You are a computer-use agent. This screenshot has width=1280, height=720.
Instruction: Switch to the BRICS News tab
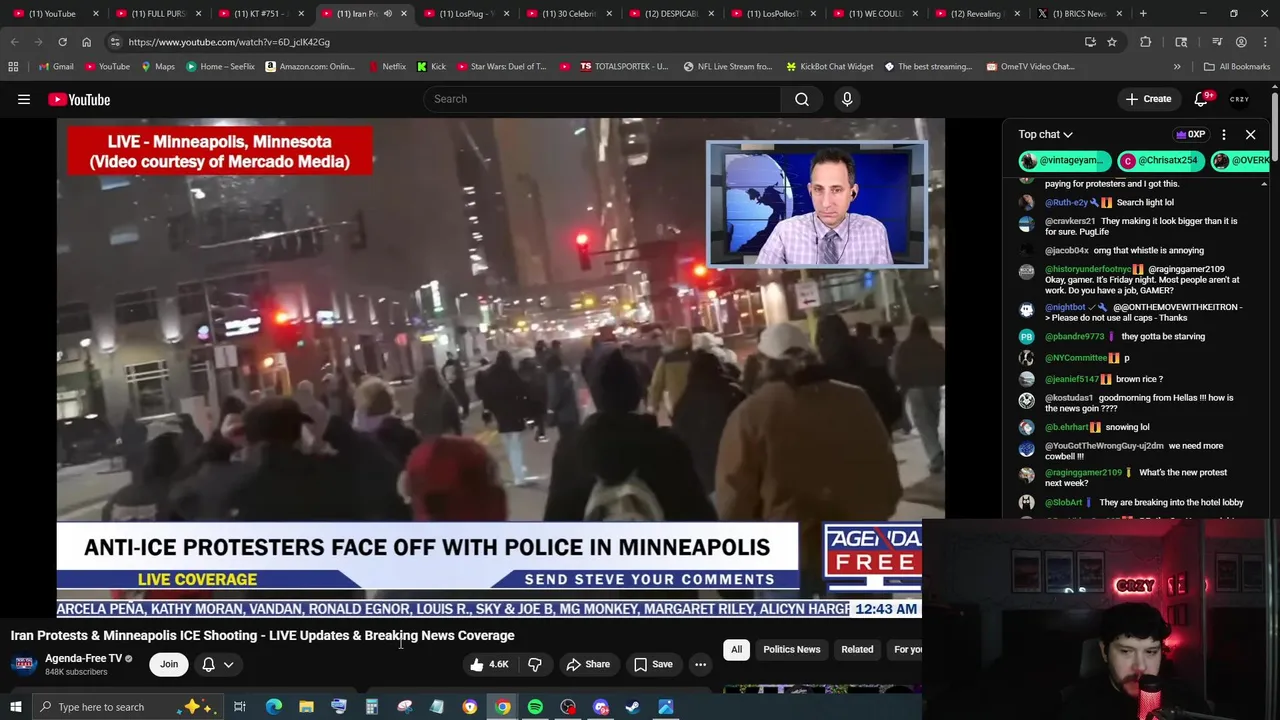(1078, 14)
